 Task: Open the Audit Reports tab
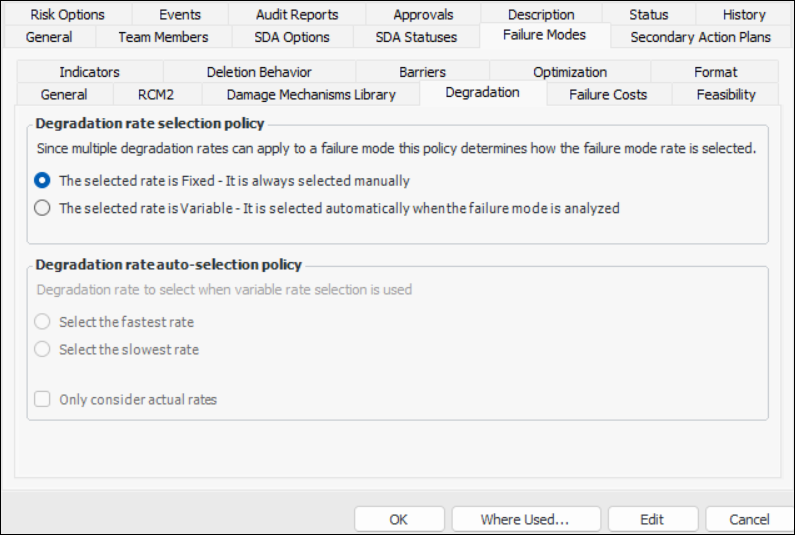(x=297, y=15)
